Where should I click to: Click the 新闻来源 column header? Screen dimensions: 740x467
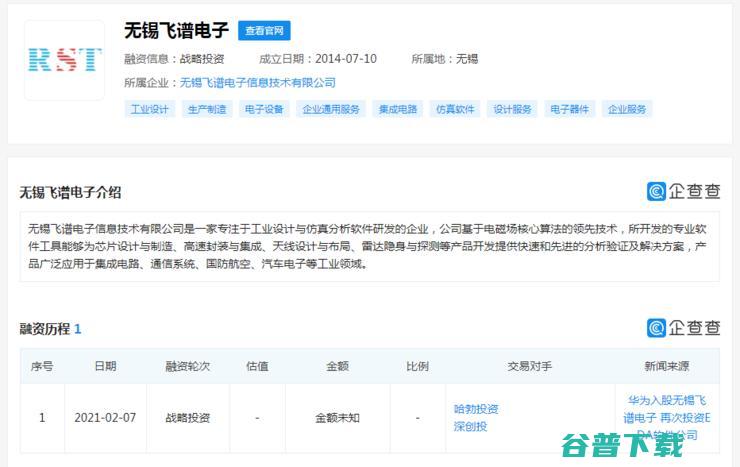667,366
